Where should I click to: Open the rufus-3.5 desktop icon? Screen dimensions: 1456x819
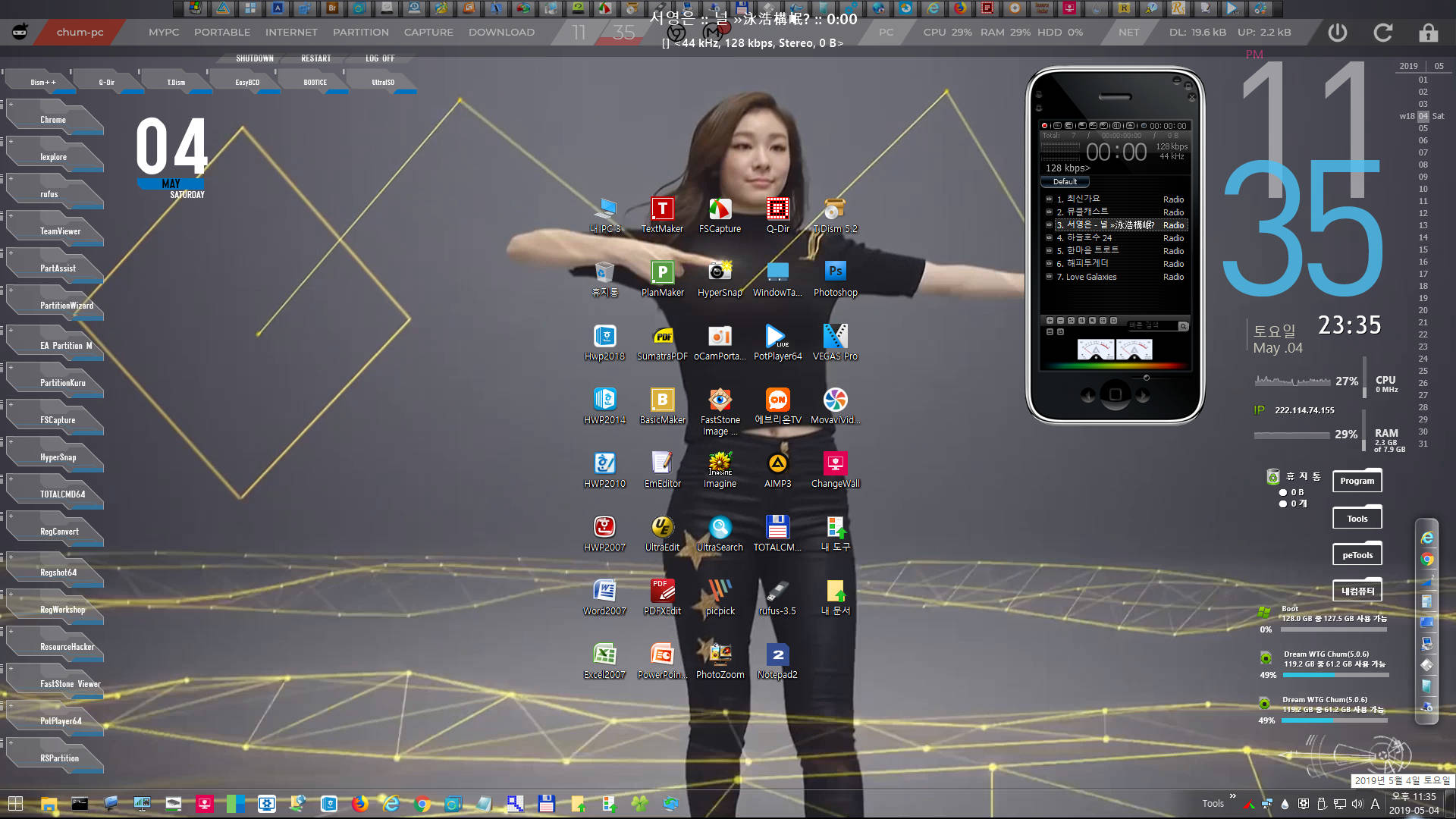coord(777,598)
